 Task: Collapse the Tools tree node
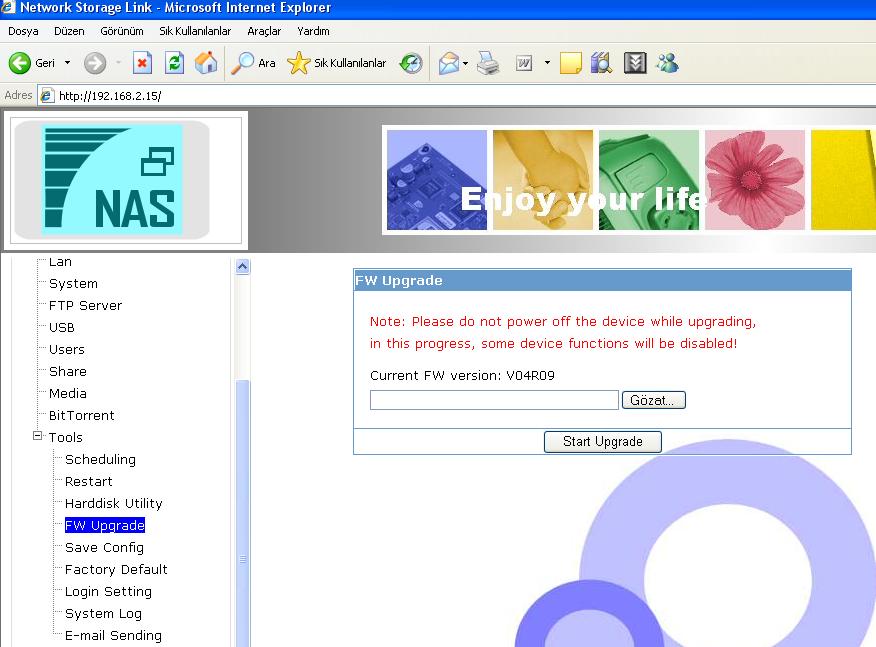37,436
